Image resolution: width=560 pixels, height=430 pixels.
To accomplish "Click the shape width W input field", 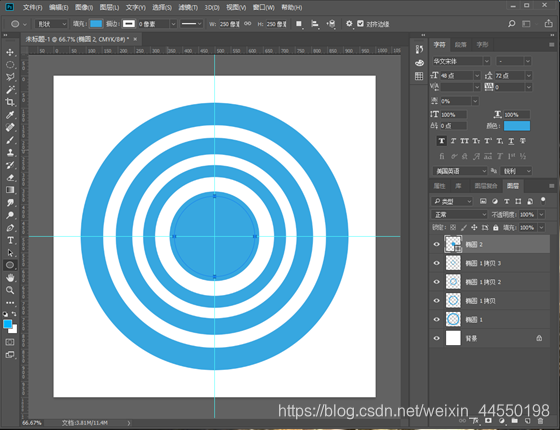I will 229,24.
